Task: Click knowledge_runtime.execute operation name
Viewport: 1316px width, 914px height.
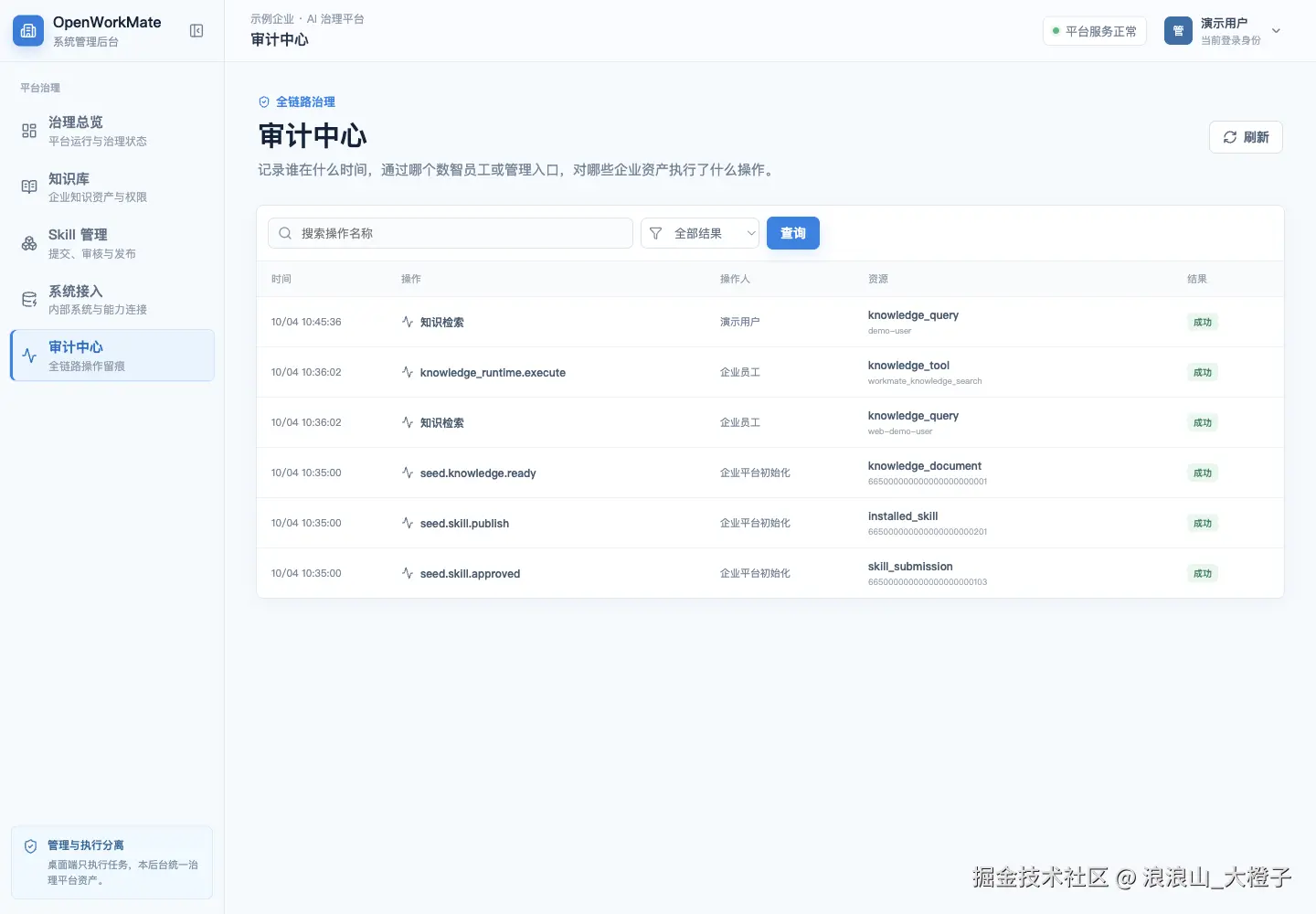Action: 493,373
